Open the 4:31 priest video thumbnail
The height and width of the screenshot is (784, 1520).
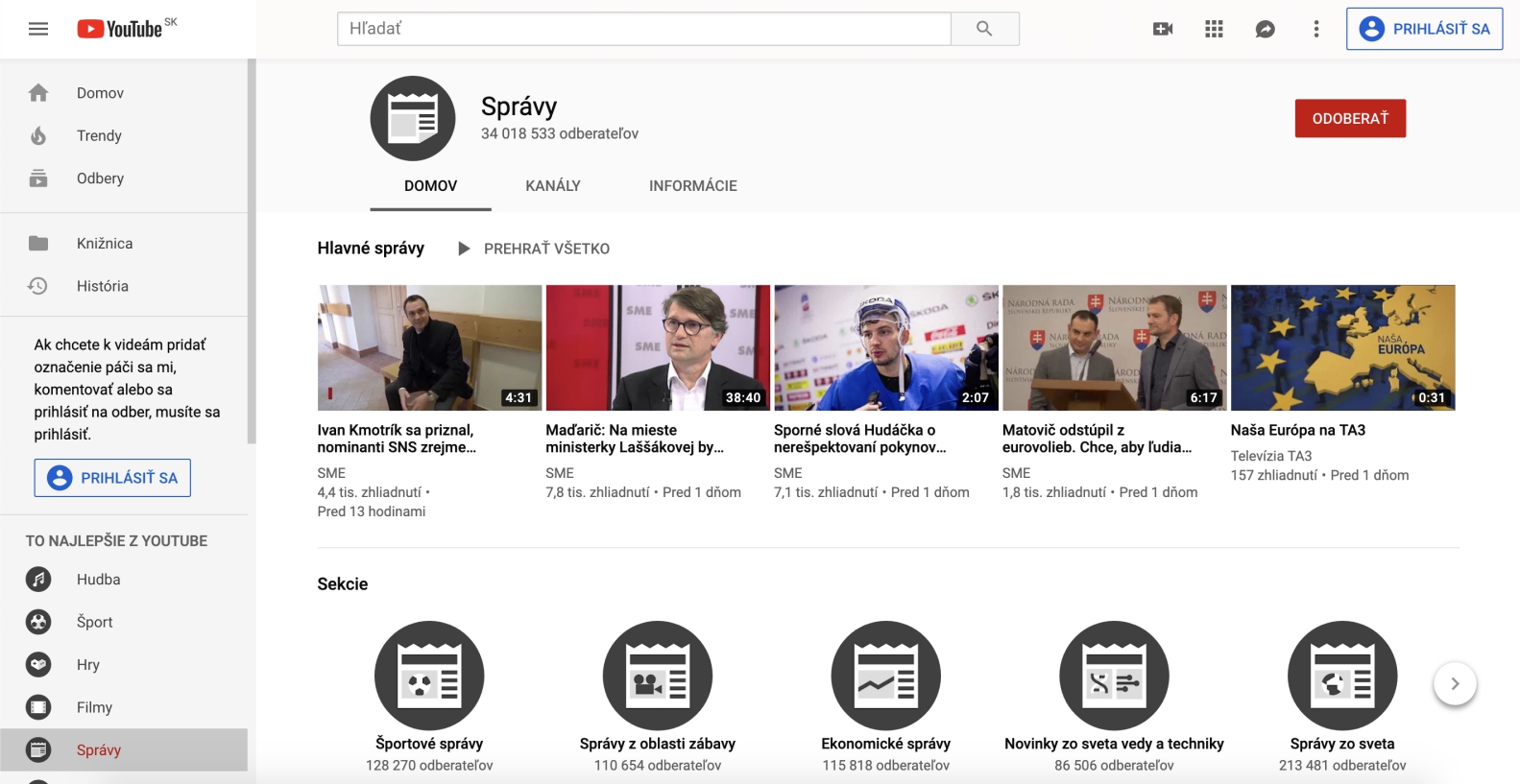coord(429,347)
